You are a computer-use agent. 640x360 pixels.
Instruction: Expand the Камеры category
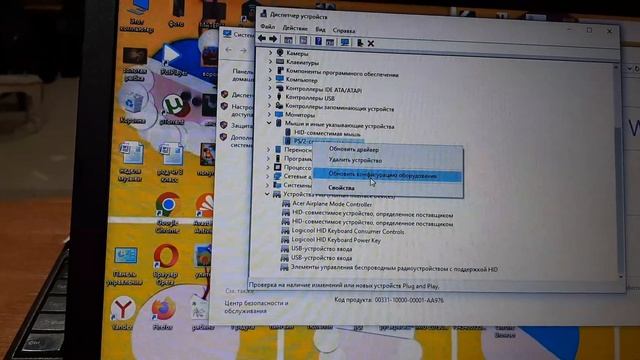tap(270, 53)
